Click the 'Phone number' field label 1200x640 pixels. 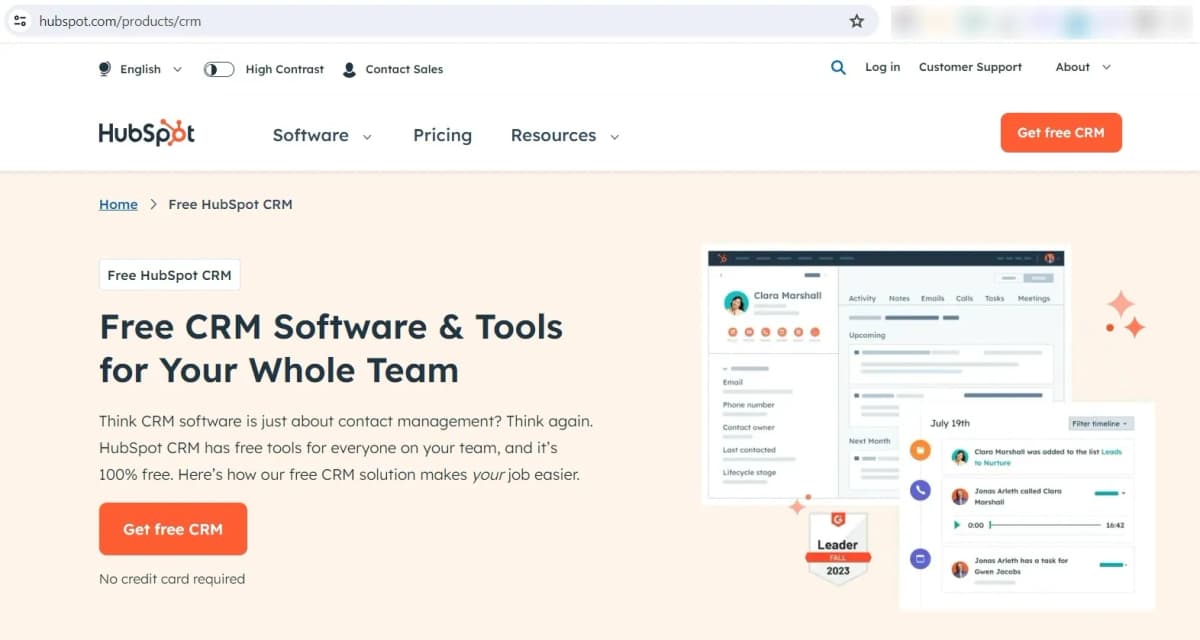[749, 405]
